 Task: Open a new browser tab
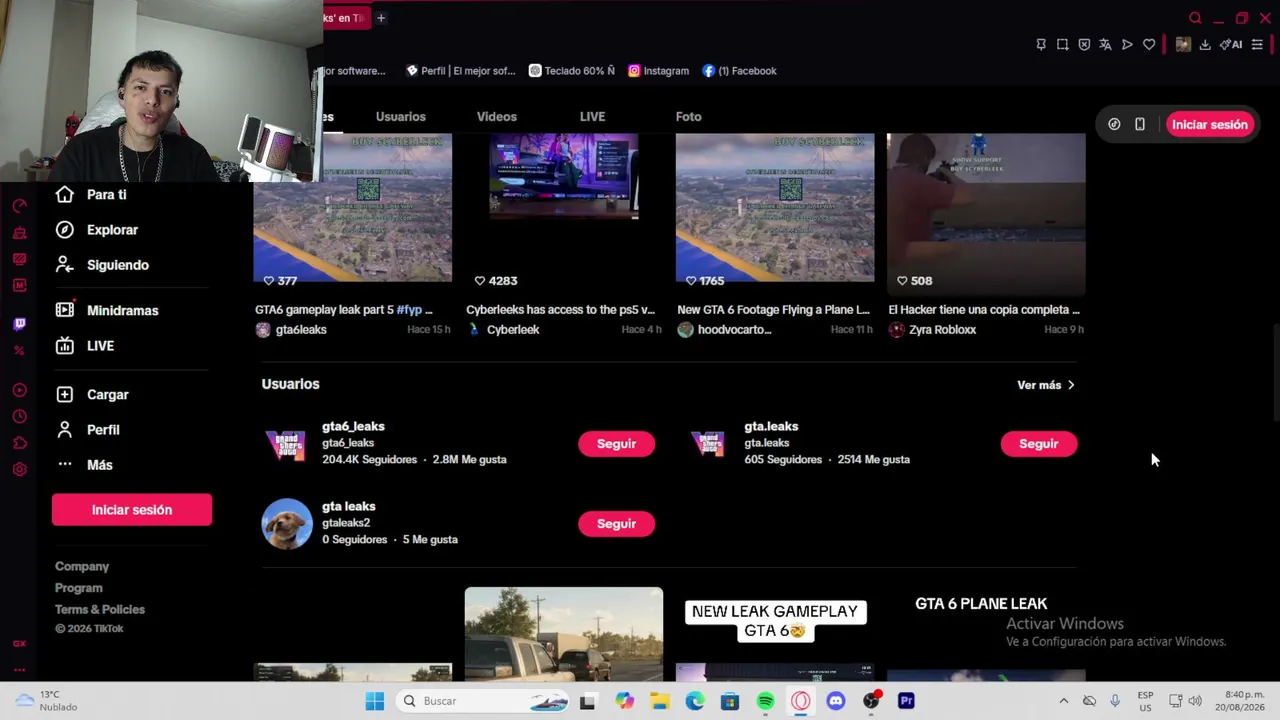pyautogui.click(x=381, y=18)
